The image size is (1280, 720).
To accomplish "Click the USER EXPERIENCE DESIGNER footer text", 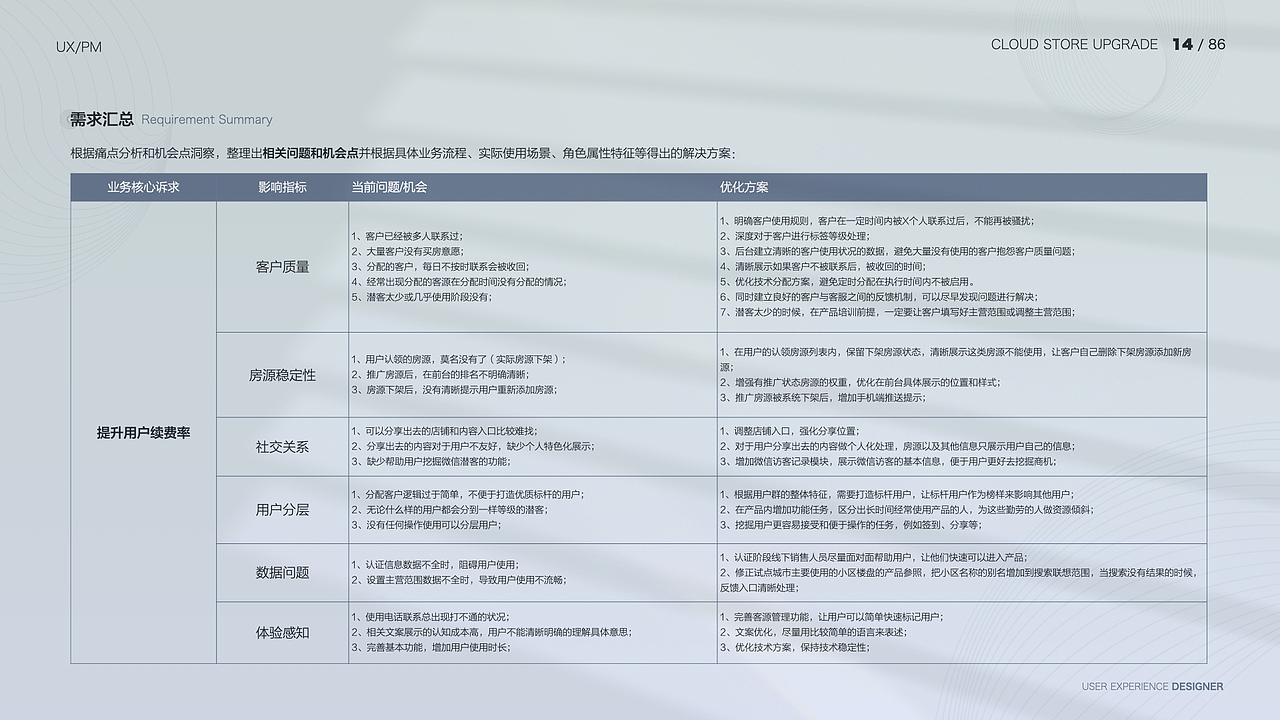I will (x=1151, y=687).
